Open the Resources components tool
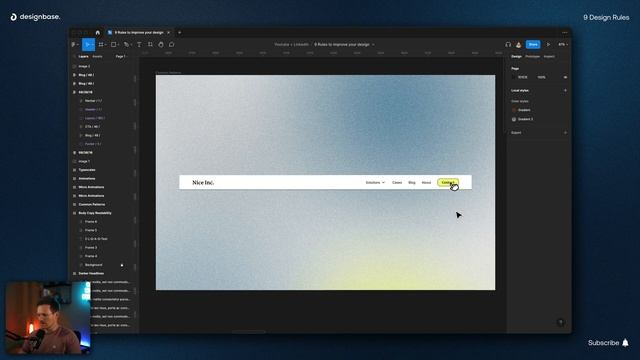The height and width of the screenshot is (360, 640). (x=150, y=44)
